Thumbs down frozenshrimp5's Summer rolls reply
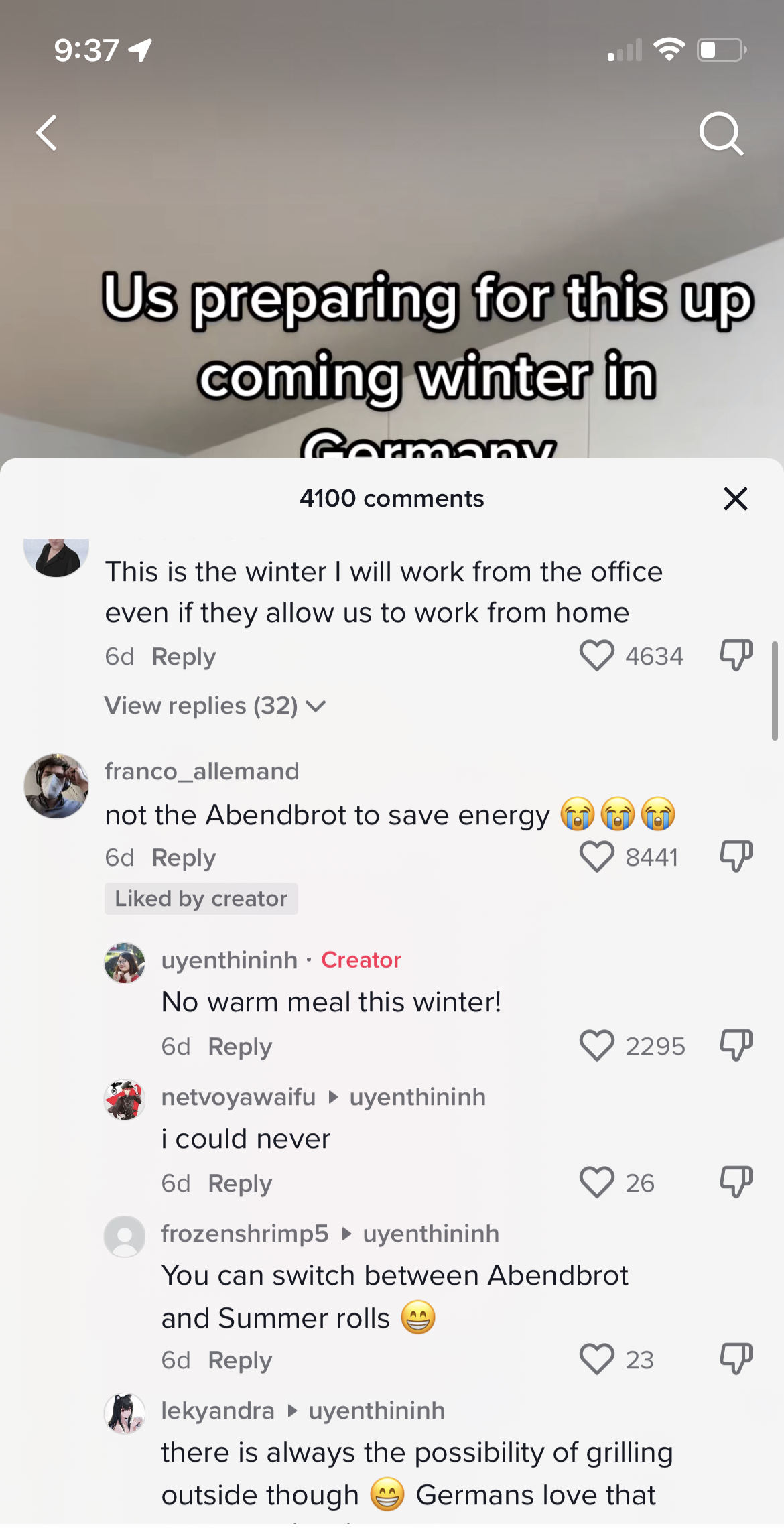This screenshot has height=1540, width=784. [736, 1358]
